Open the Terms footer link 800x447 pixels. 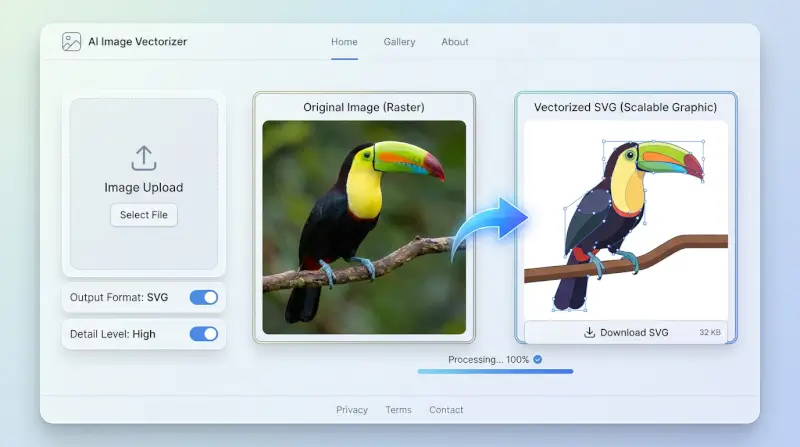click(398, 410)
